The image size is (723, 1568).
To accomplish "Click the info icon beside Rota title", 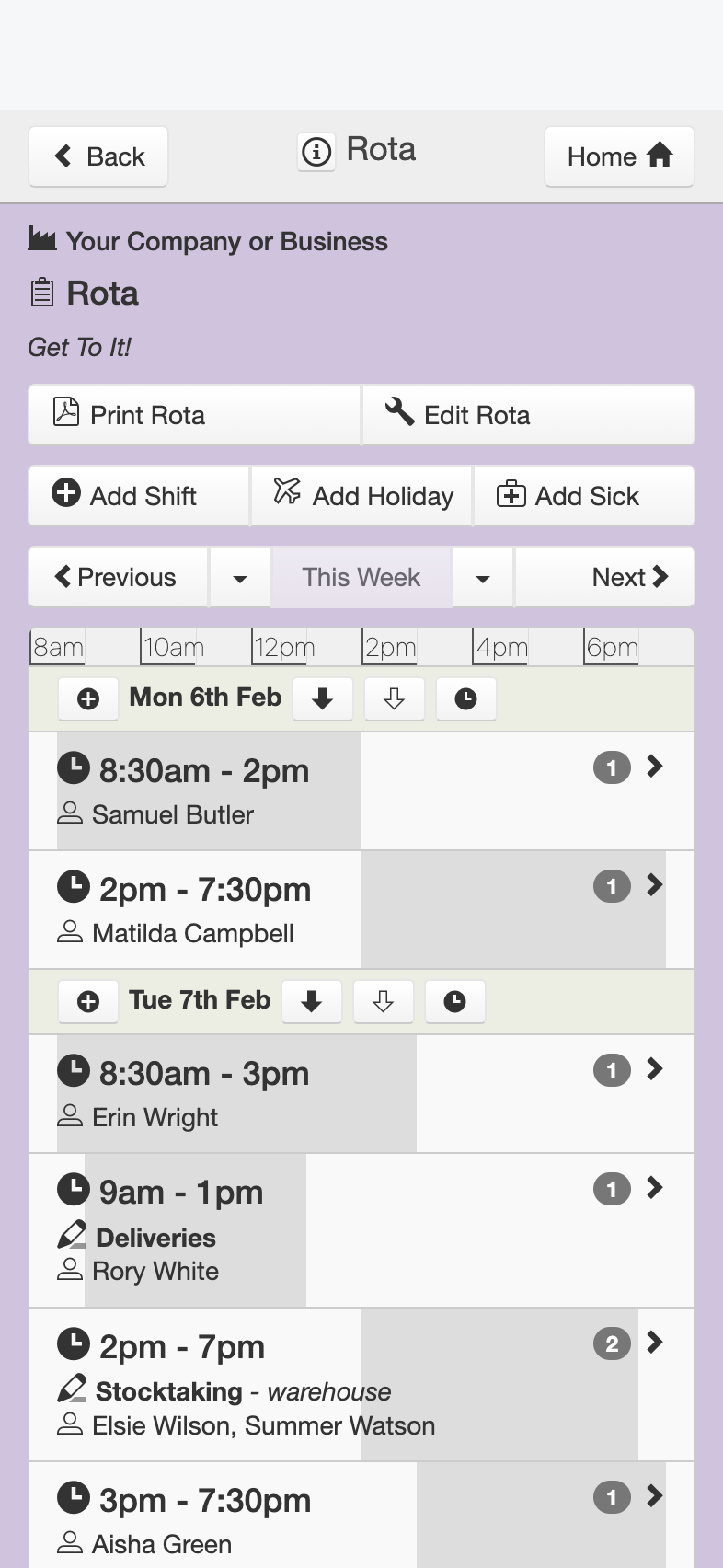I will 316,151.
